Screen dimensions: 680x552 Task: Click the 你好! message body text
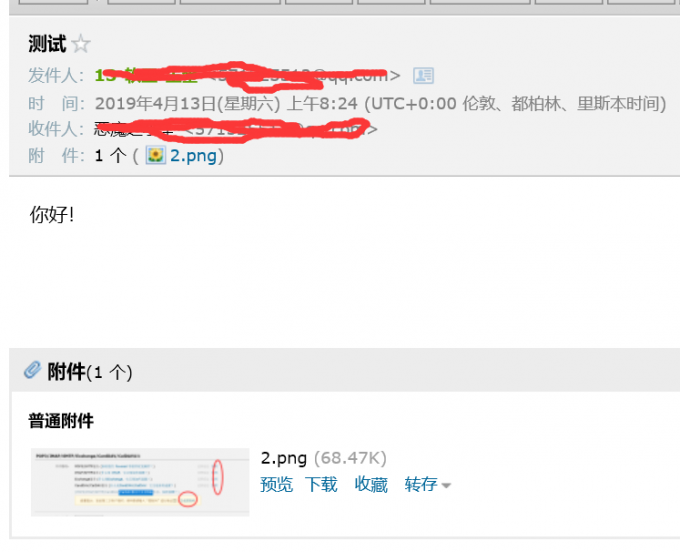pyautogui.click(x=52, y=214)
